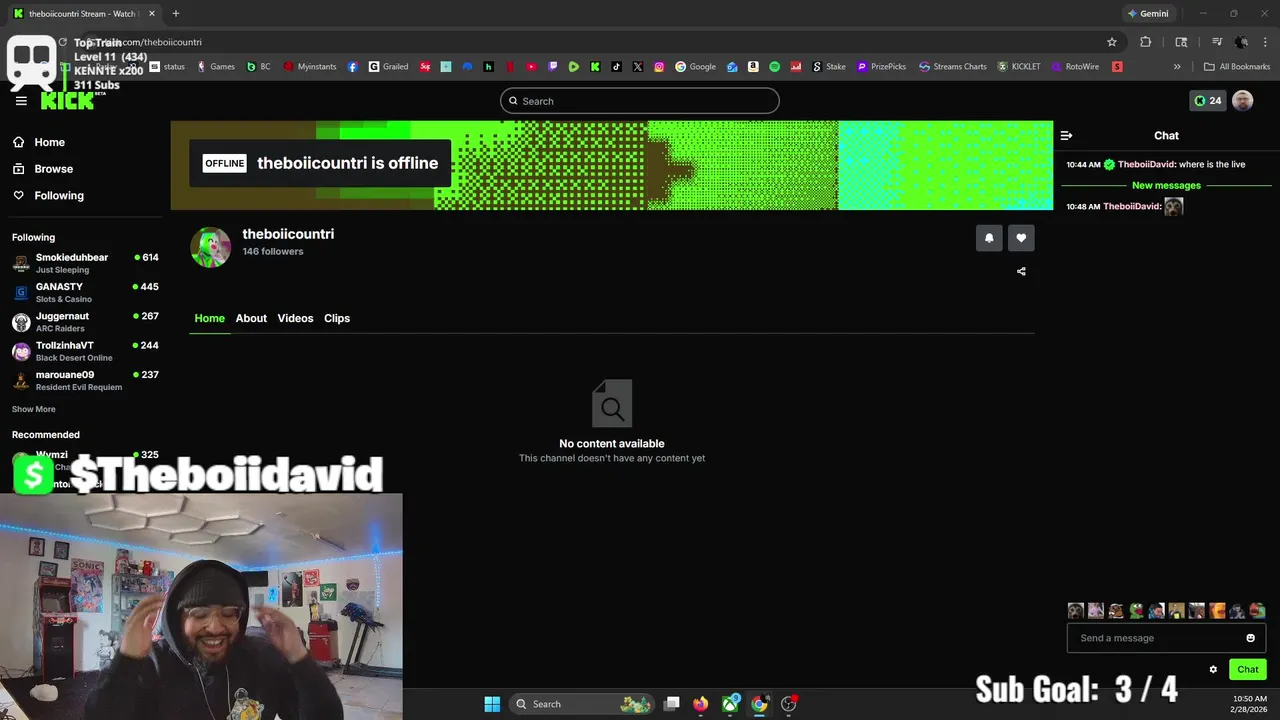Open the X bookmark icon
1280x720 pixels.
click(638, 67)
